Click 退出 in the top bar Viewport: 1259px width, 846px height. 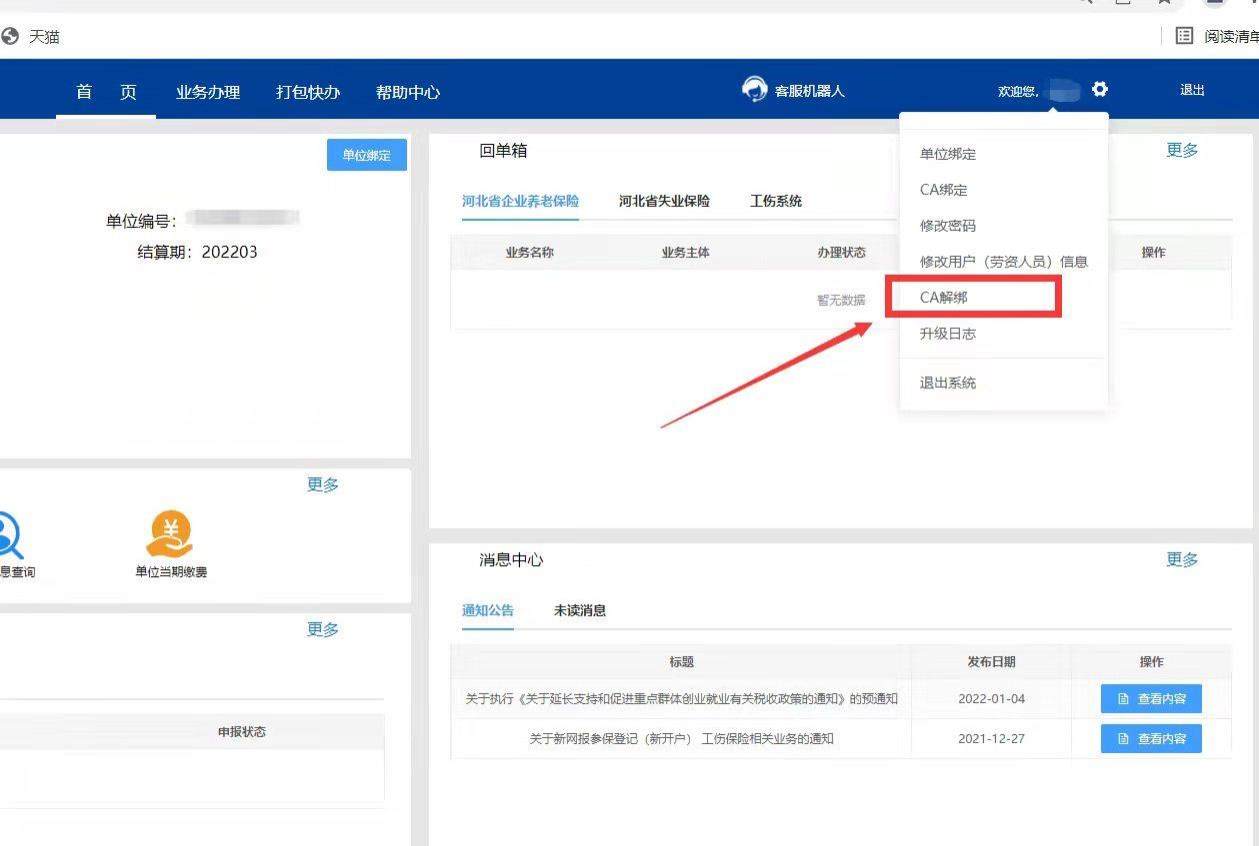click(1192, 90)
